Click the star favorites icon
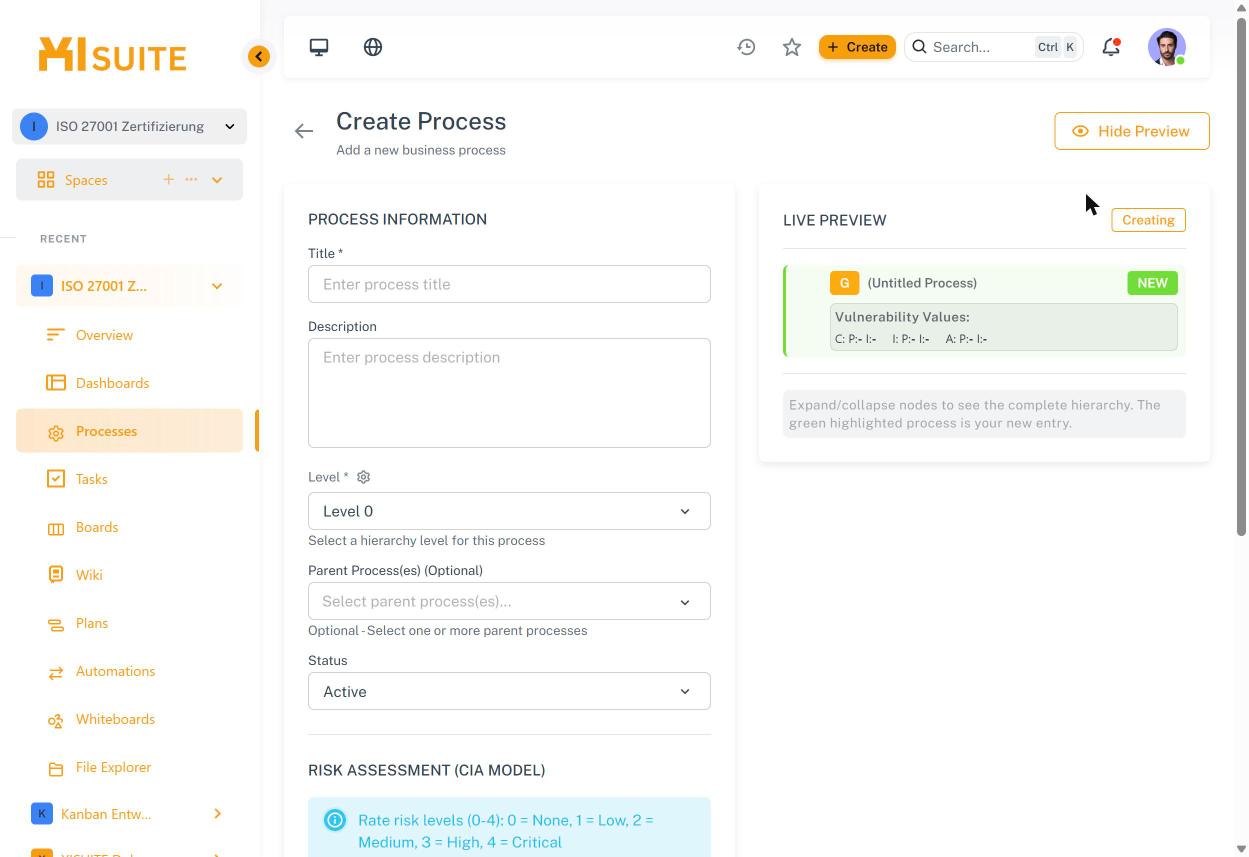Viewport: 1249px width, 857px height. point(792,47)
